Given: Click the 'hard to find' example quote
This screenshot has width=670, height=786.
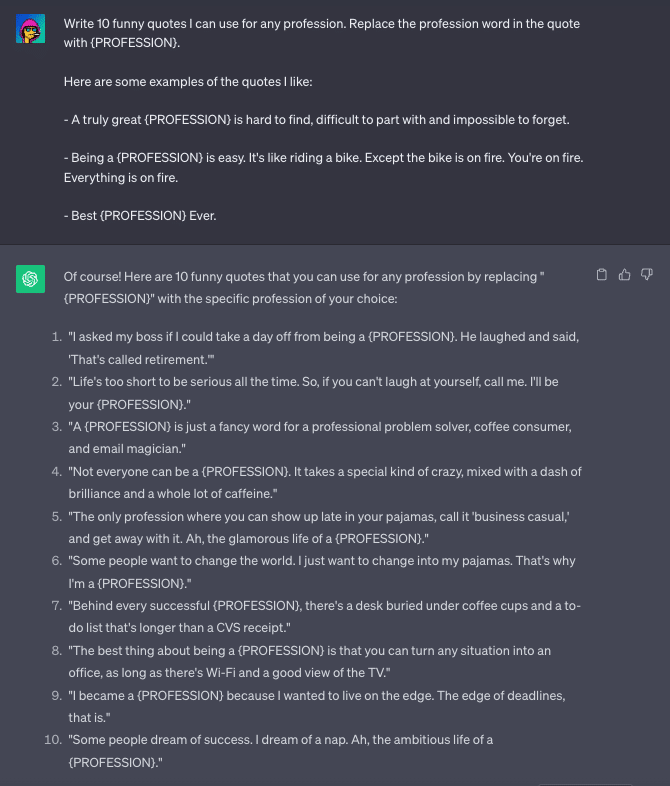Looking at the screenshot, I should point(316,119).
